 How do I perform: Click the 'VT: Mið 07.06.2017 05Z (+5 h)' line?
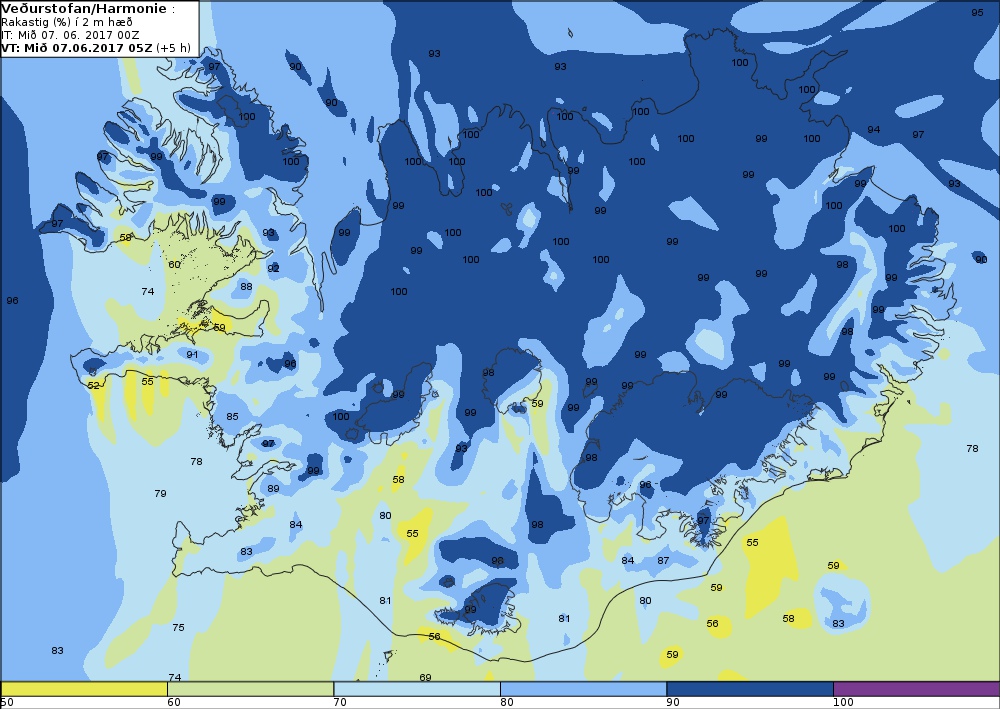tap(96, 47)
